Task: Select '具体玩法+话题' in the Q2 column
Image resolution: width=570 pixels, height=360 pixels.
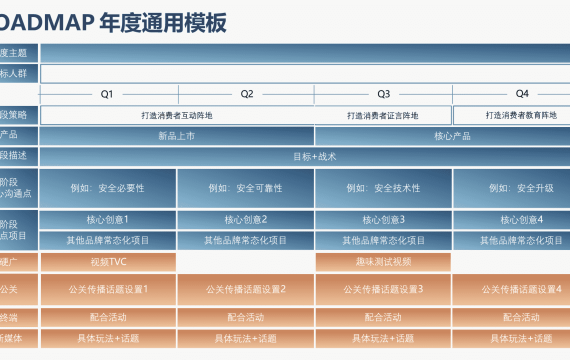Action: coord(246,339)
